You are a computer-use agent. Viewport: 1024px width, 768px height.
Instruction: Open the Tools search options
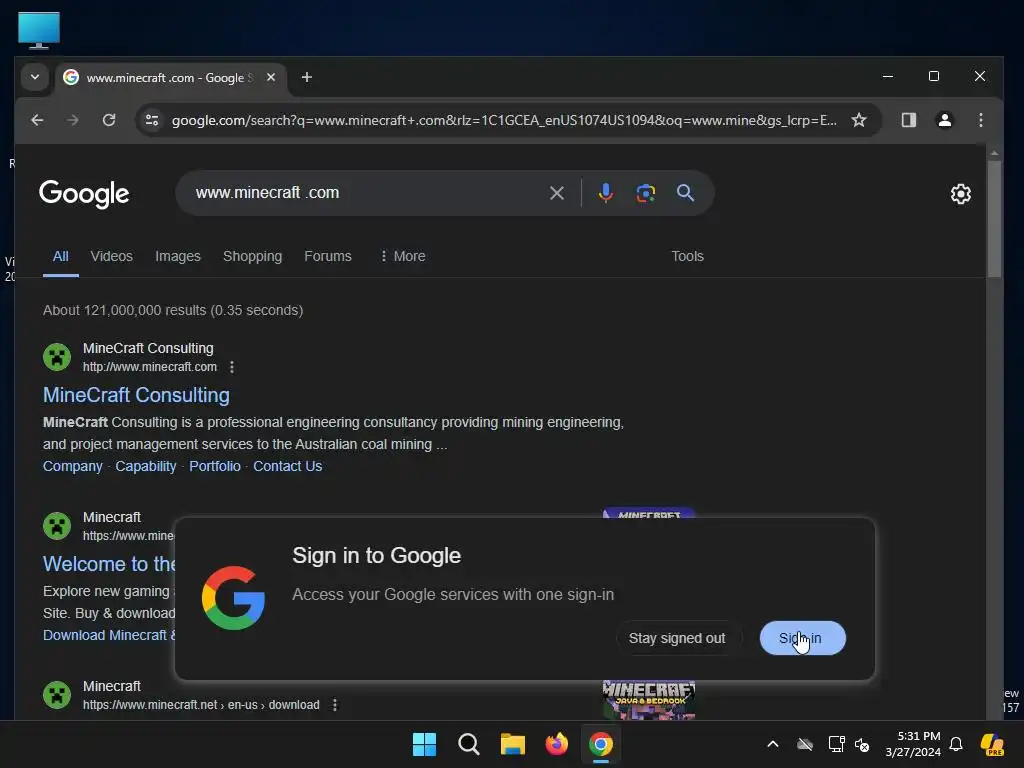pos(687,256)
